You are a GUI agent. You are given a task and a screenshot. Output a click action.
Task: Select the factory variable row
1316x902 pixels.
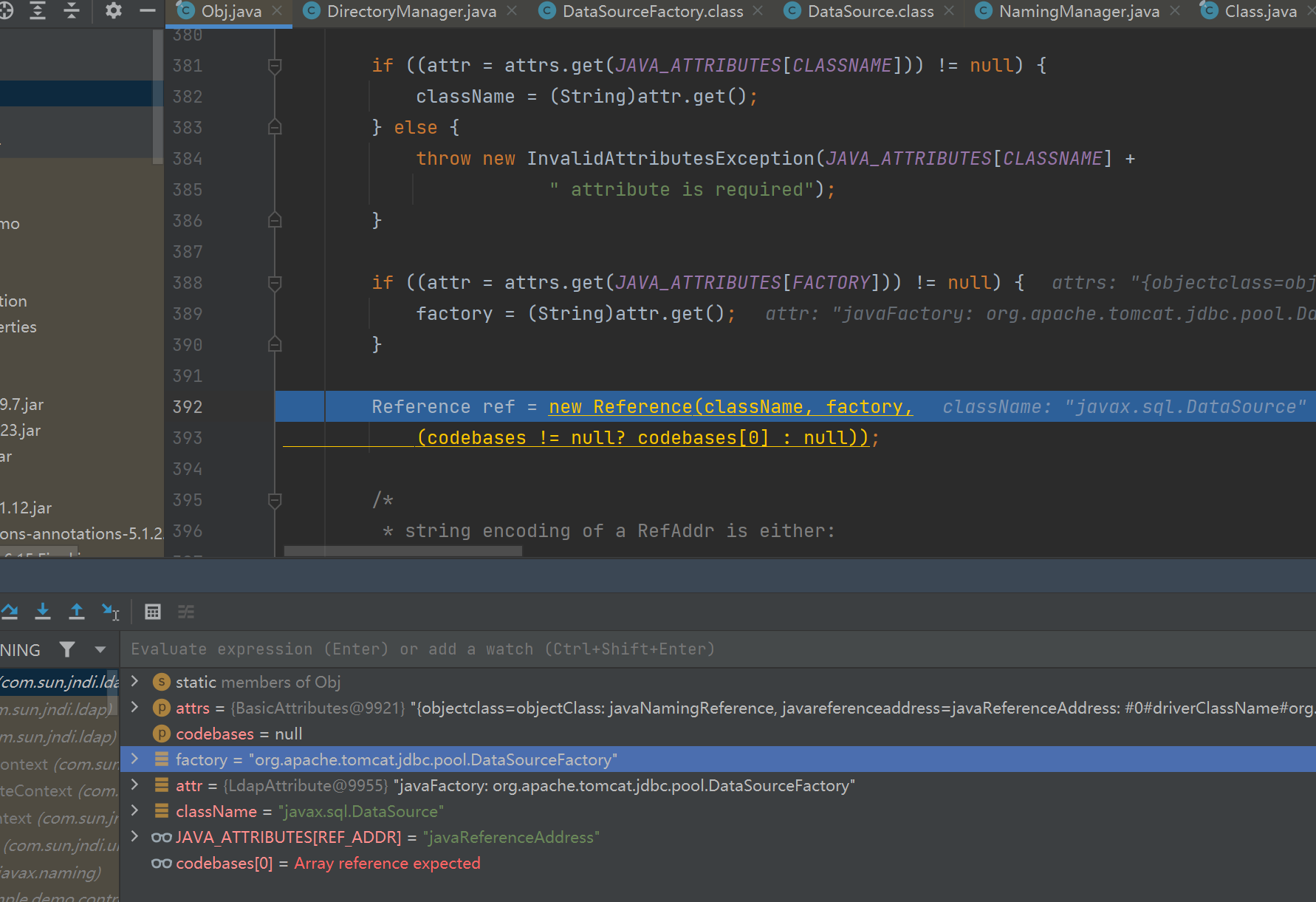pos(718,759)
